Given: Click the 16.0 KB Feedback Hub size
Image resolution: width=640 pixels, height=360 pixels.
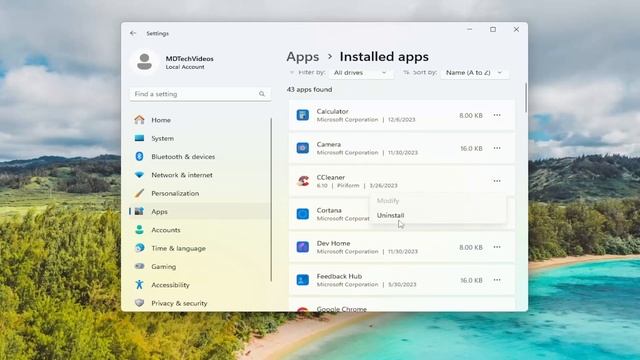Looking at the screenshot, I should click(471, 280).
